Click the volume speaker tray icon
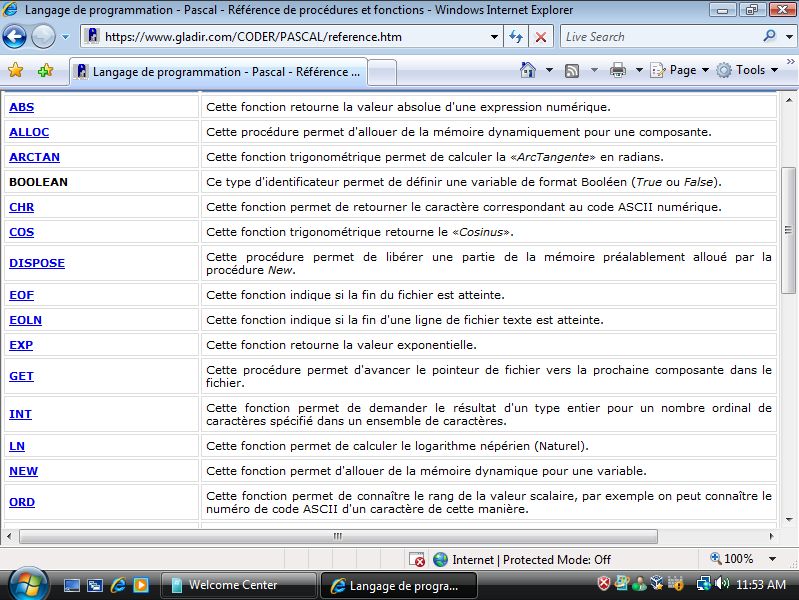This screenshot has height=600, width=799. coord(722,583)
